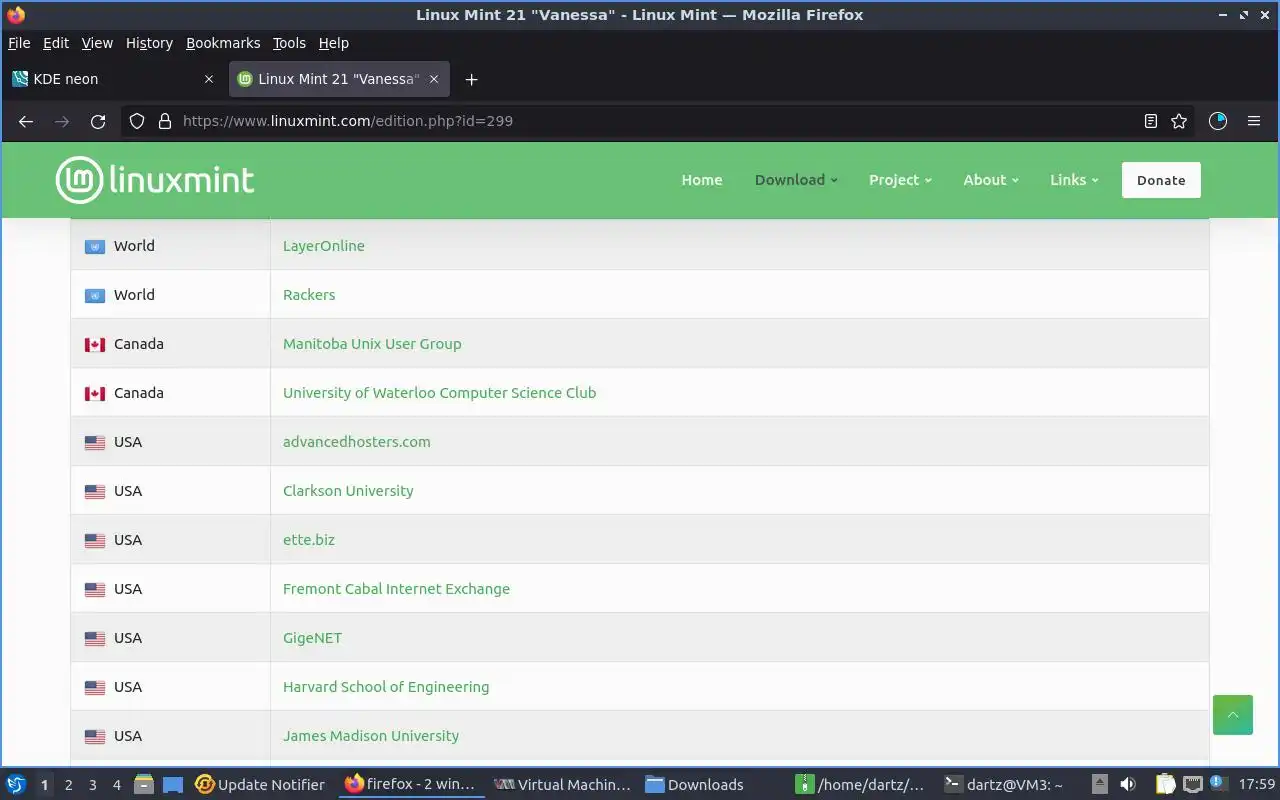
Task: Open the Bookmarks menu
Action: click(x=223, y=43)
